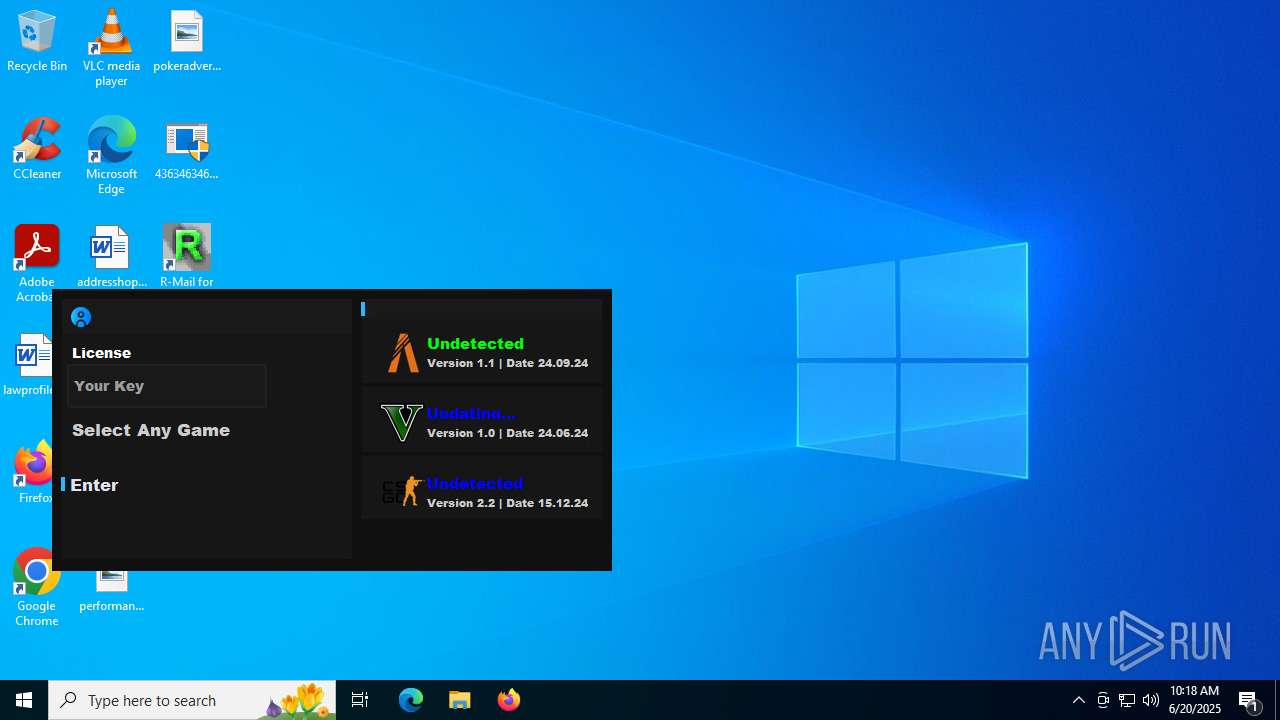Open pokeradver image file on desktop
The image size is (1280, 720).
(187, 42)
